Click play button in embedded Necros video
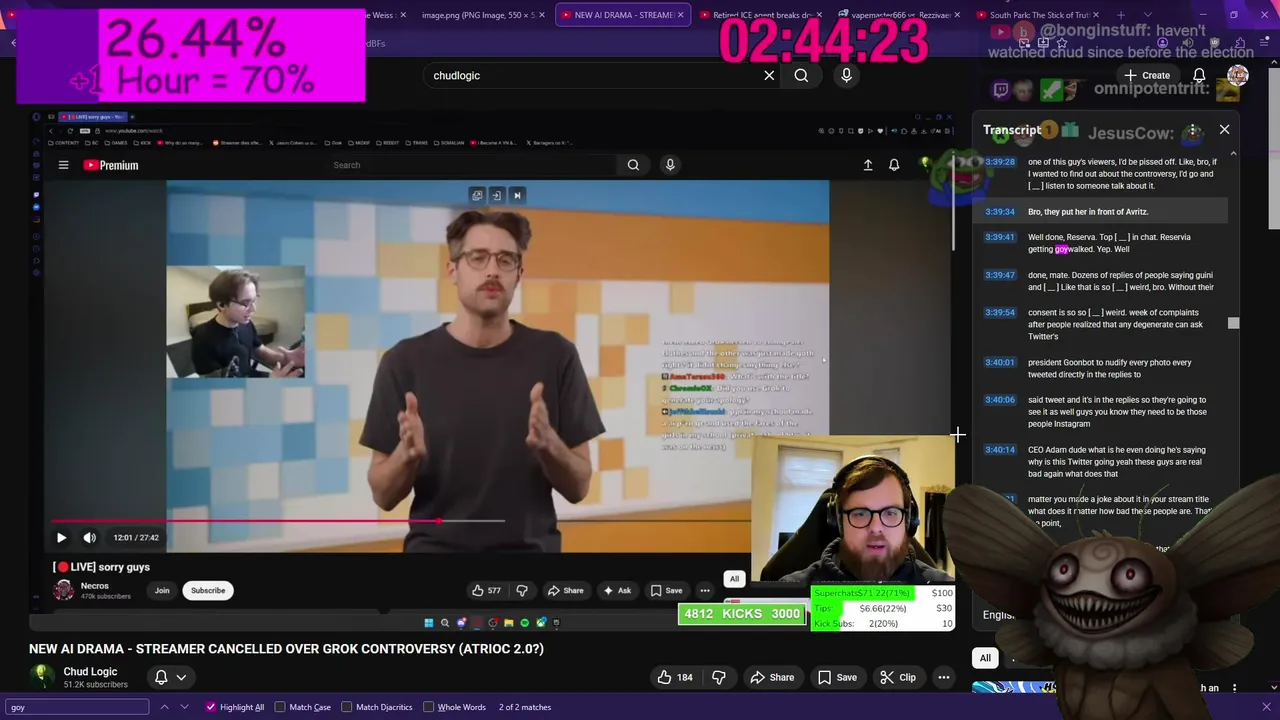This screenshot has height=720, width=1280. coord(61,537)
